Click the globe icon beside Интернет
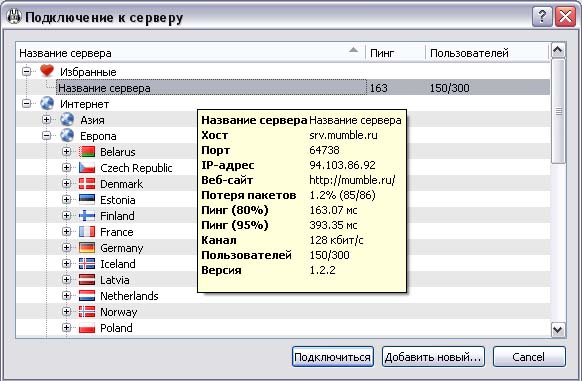Image resolution: width=582 pixels, height=381 pixels. pos(47,103)
